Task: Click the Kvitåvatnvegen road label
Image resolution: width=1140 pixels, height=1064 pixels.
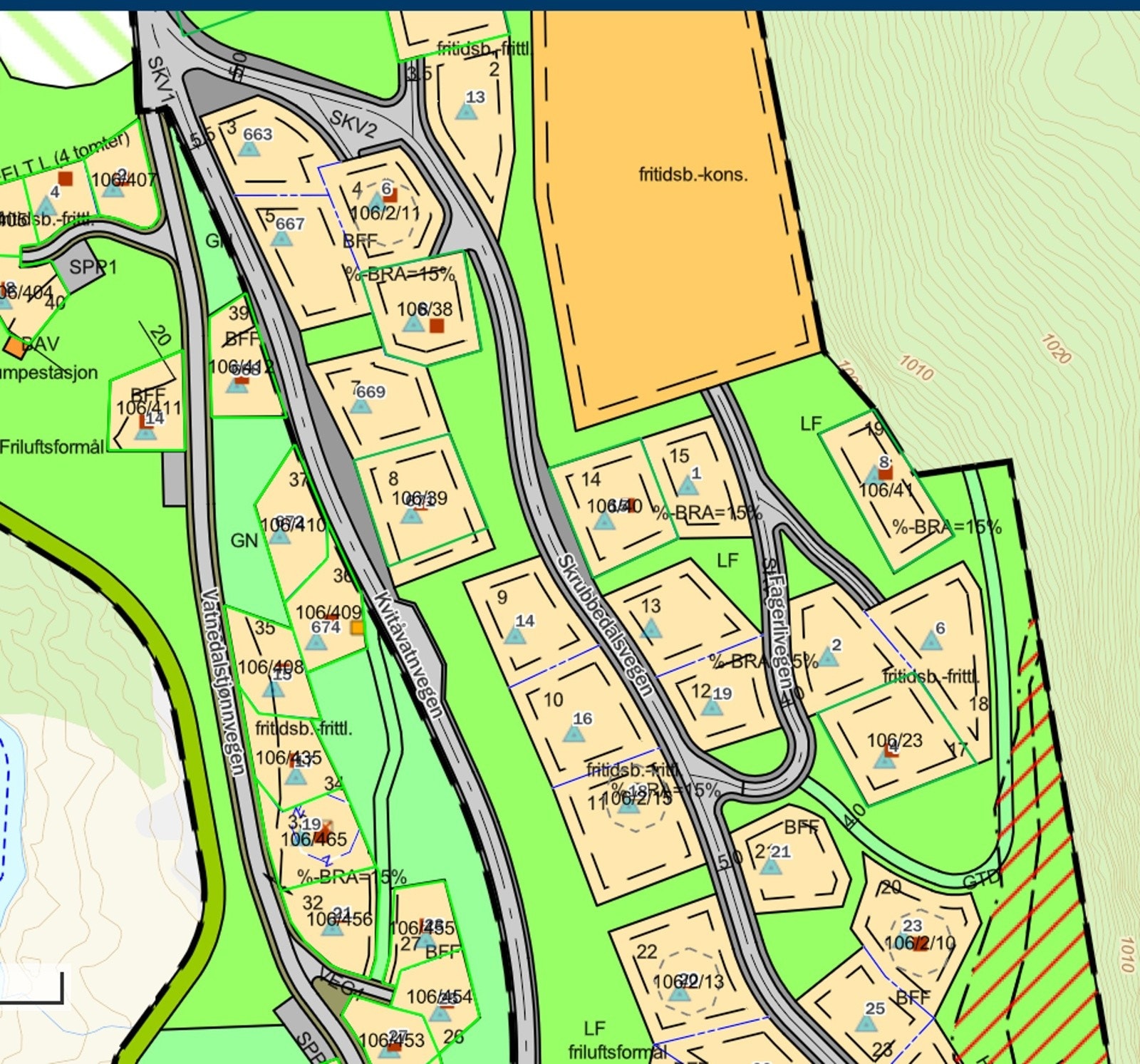Action: click(410, 654)
